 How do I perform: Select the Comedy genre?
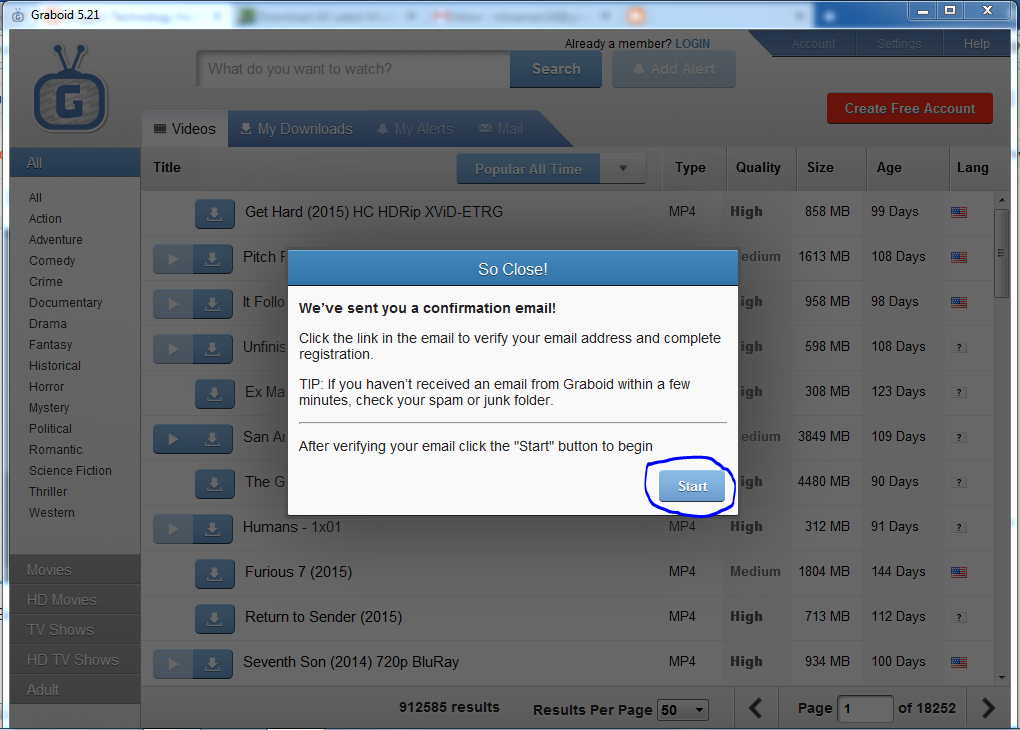[52, 260]
